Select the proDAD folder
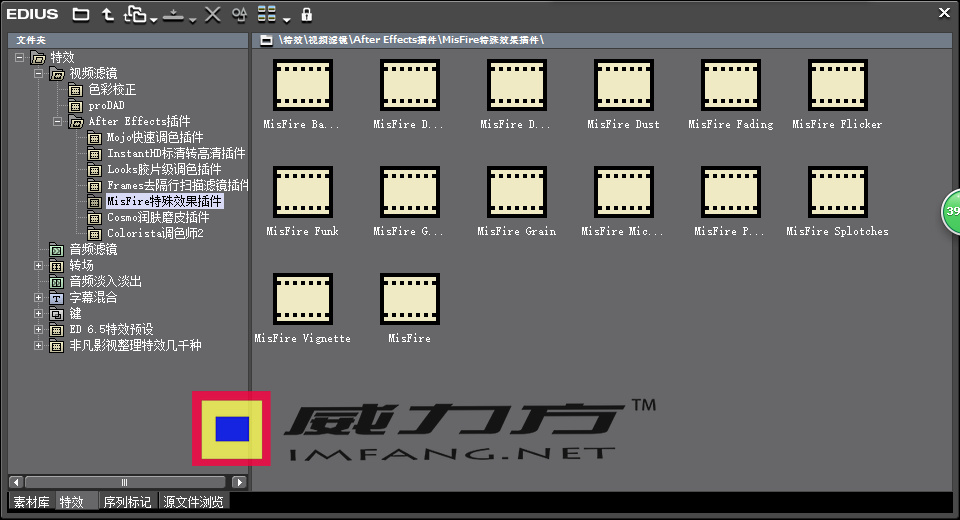Image resolution: width=960 pixels, height=520 pixels. coord(107,105)
